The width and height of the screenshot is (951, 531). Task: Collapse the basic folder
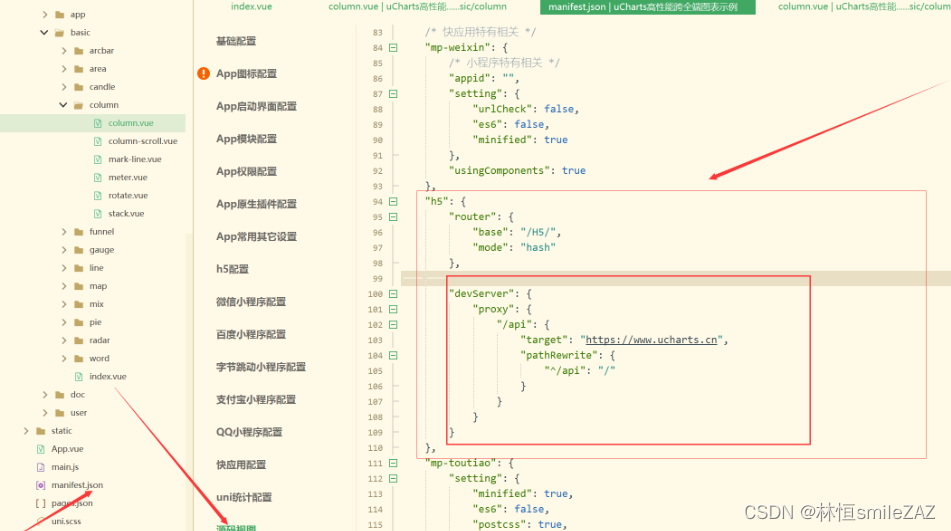click(44, 33)
